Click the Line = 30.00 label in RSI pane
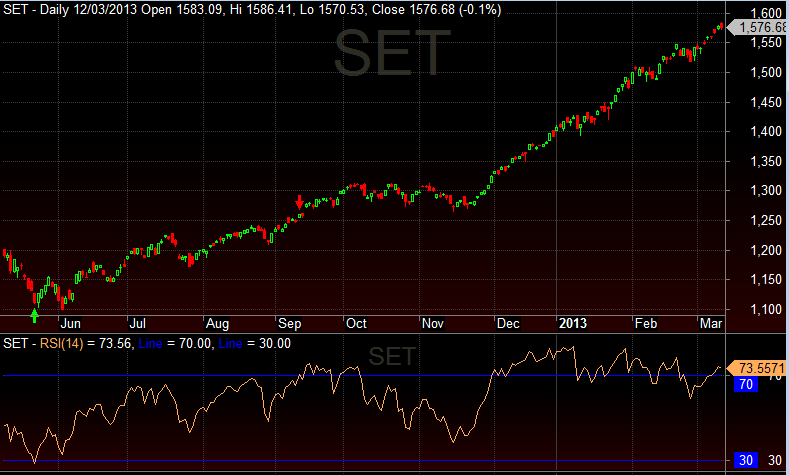 click(255, 344)
